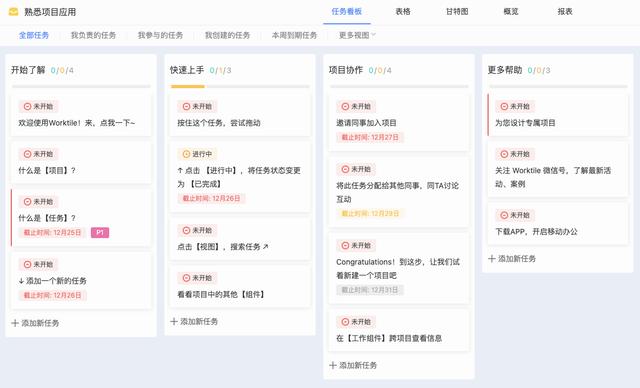Click status badge on 为您设计专属项目 card
Viewport: 640px width, 388px height.
515,106
